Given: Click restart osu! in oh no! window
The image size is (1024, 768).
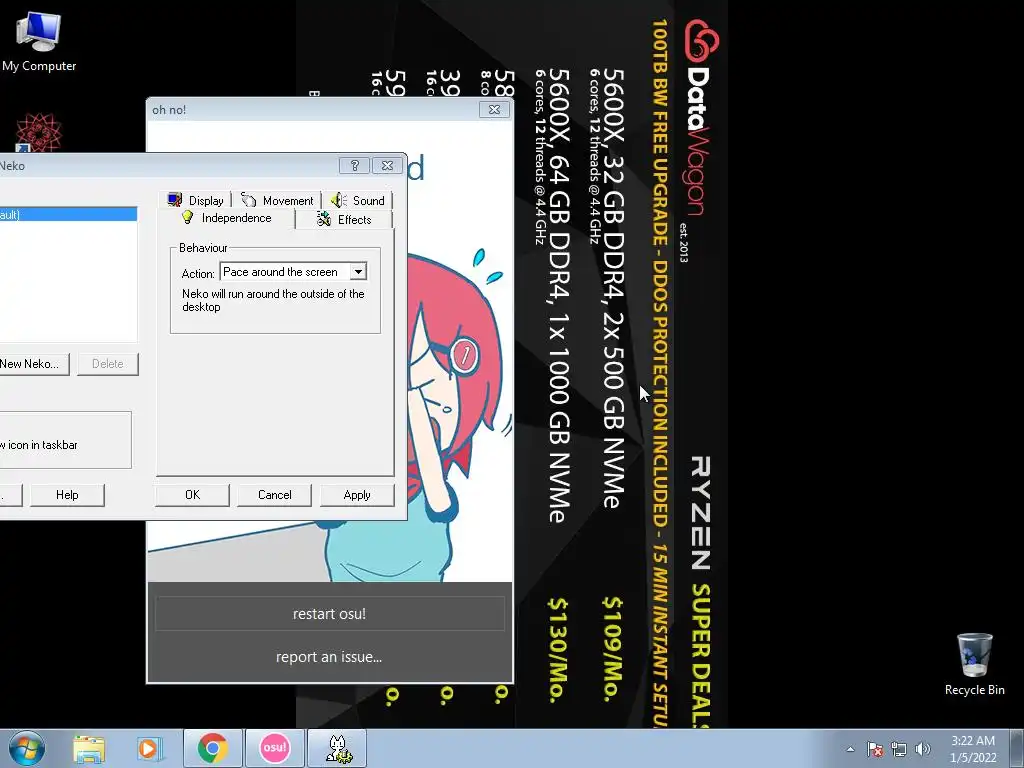Looking at the screenshot, I should click(329, 614).
